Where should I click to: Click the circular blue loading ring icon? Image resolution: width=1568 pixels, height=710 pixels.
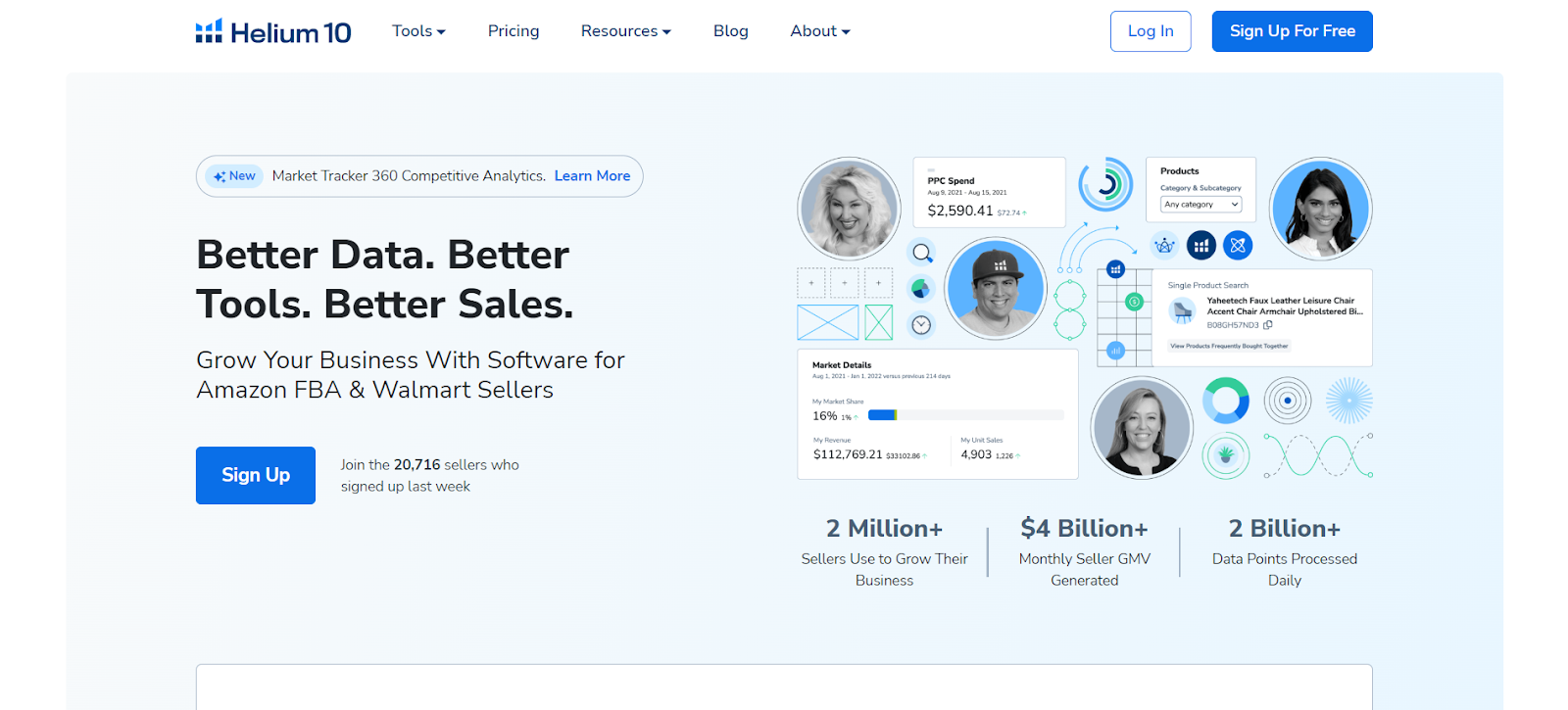pos(1105,184)
